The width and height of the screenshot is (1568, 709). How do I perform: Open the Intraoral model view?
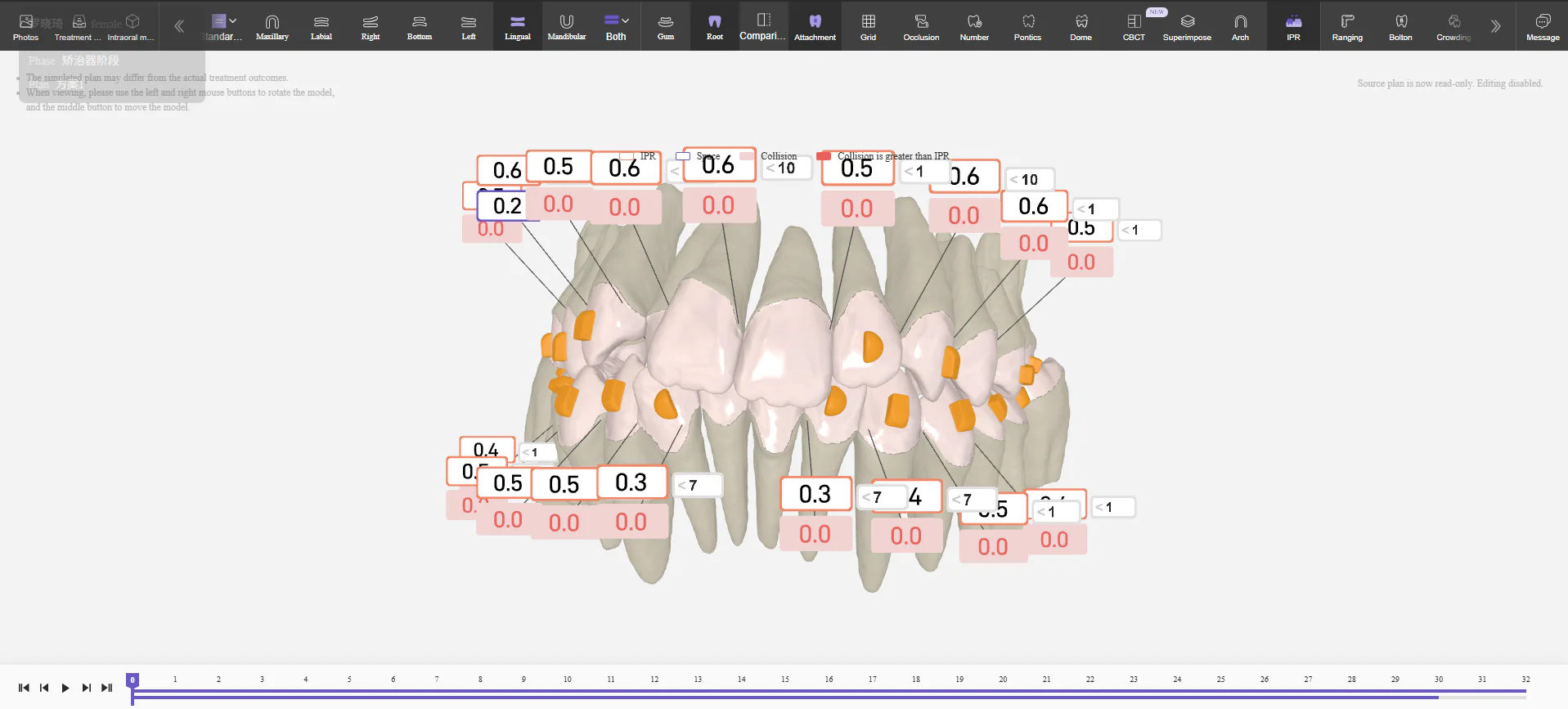tap(131, 28)
